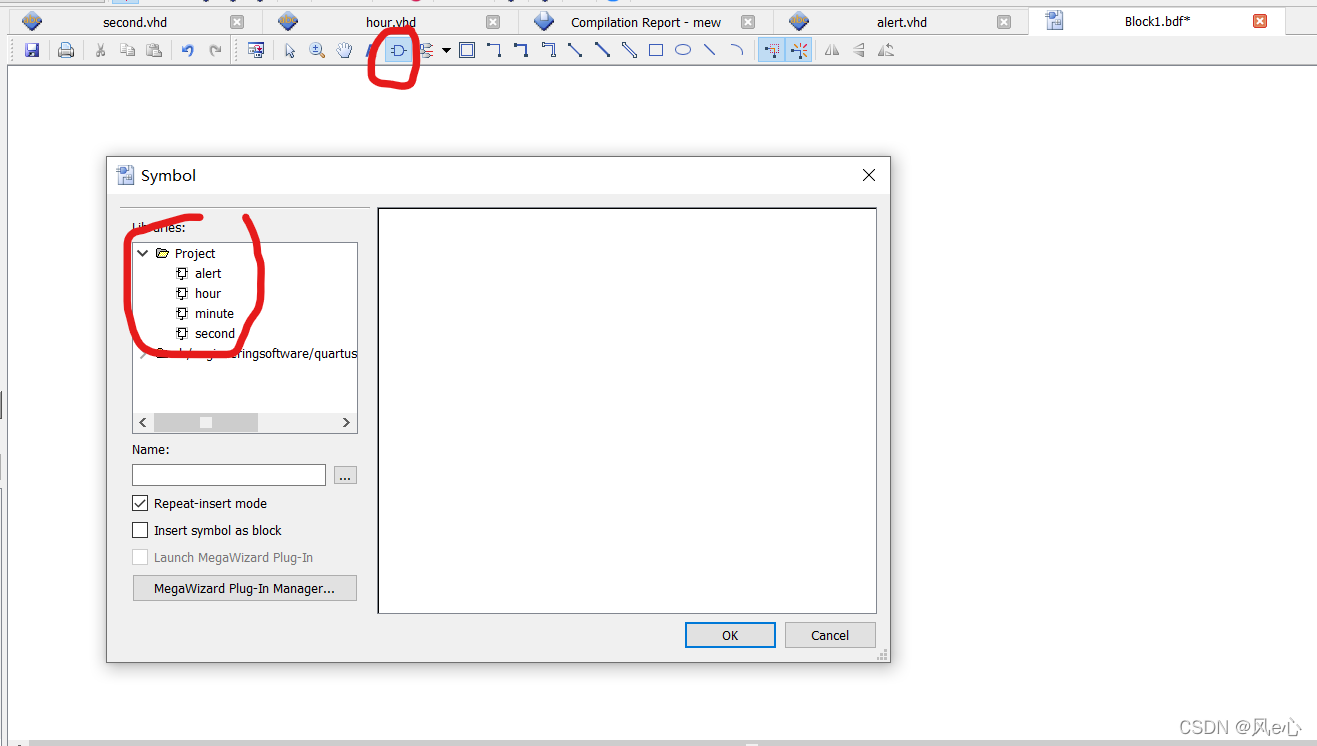Click the browse ellipsis button beside Name

point(345,475)
